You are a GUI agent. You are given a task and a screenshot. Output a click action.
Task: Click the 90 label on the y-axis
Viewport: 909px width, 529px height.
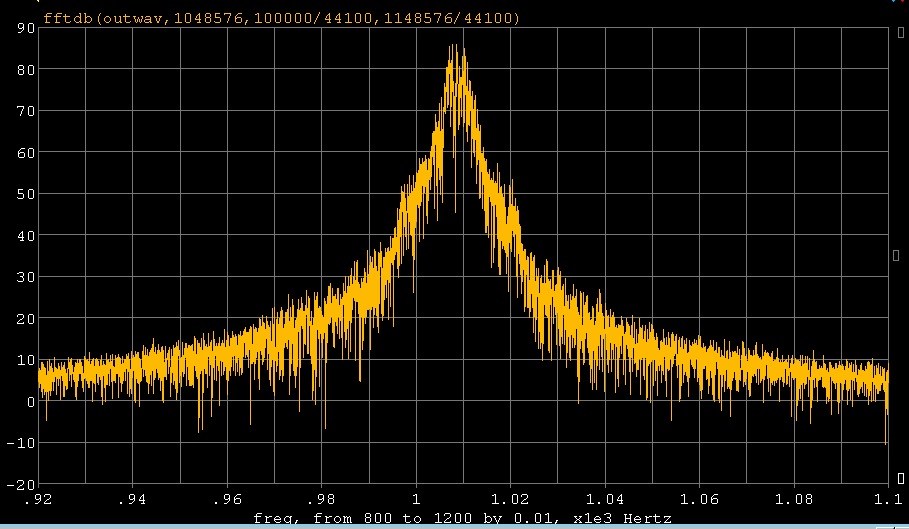tap(26, 28)
